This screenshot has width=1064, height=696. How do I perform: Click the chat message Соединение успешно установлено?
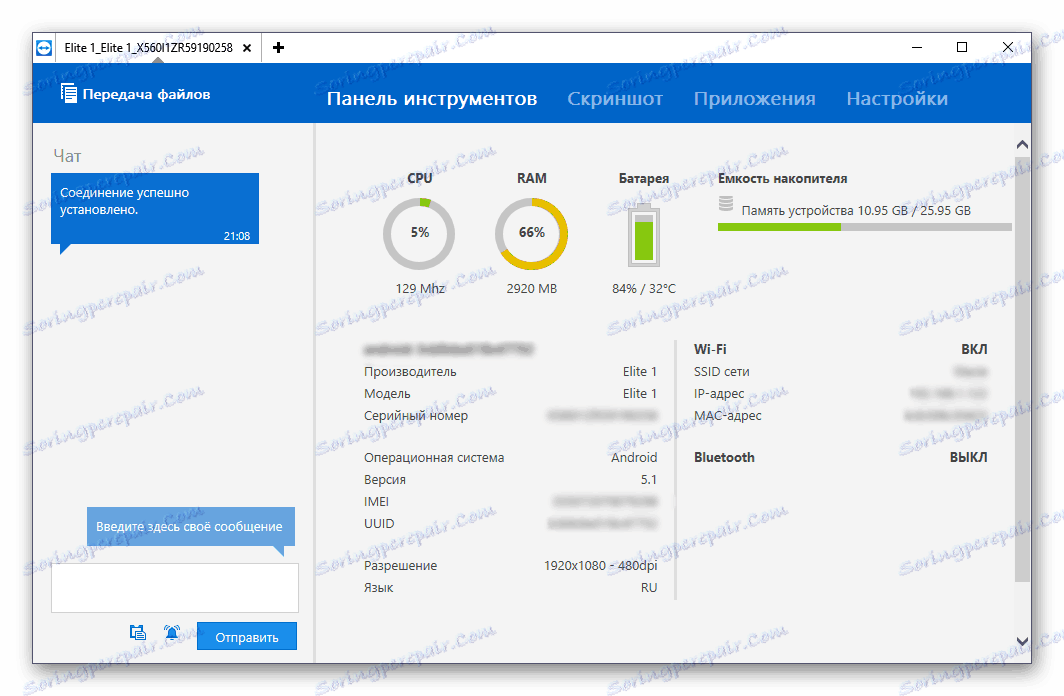click(155, 208)
